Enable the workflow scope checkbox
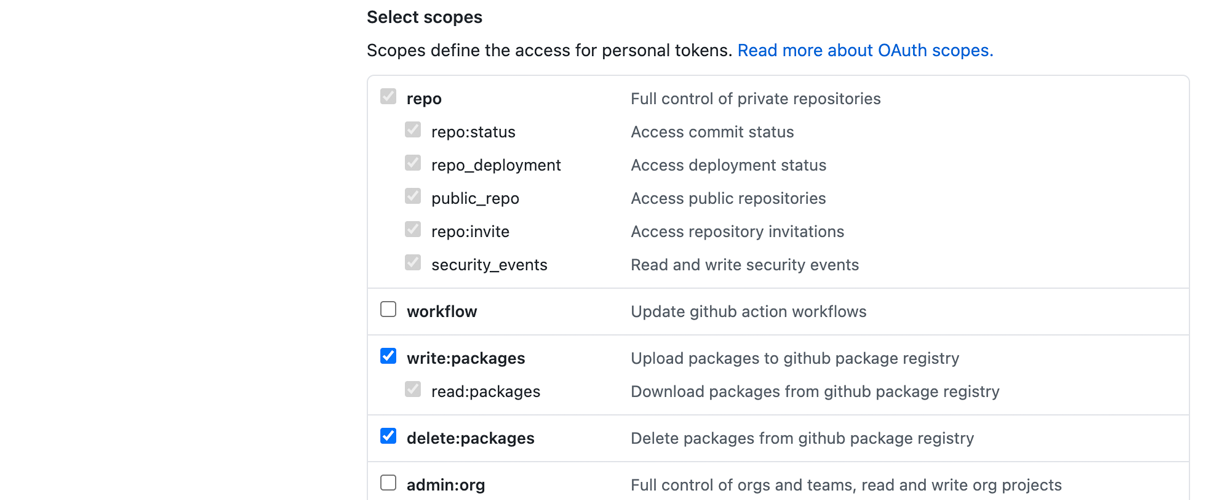The image size is (1230, 500). coord(388,310)
